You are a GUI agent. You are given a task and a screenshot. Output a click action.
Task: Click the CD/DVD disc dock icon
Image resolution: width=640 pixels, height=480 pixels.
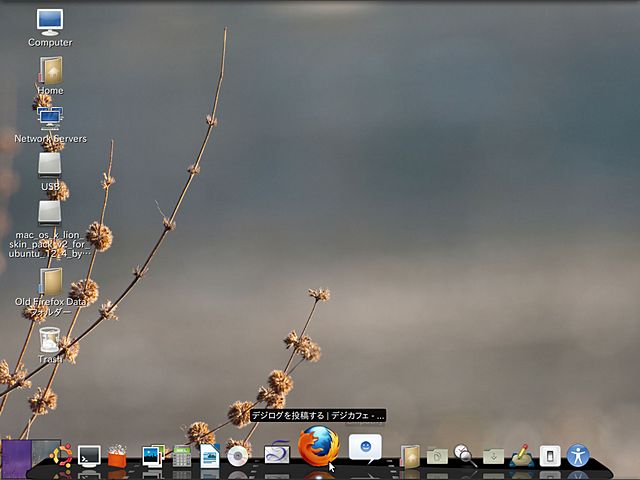coord(238,456)
